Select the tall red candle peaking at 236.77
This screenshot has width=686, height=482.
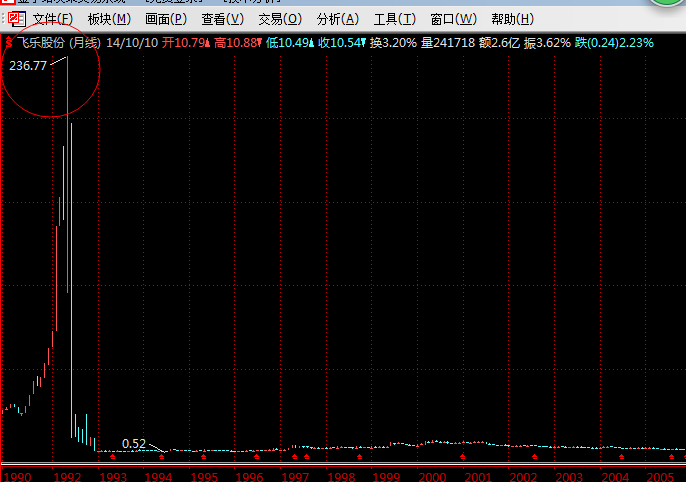67,175
